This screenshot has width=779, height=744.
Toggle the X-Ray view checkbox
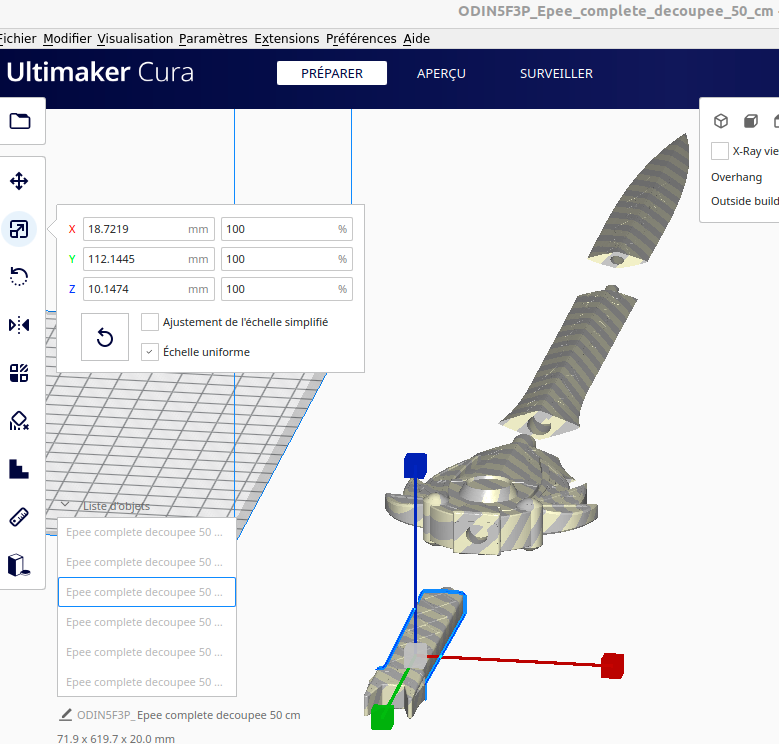pos(720,151)
